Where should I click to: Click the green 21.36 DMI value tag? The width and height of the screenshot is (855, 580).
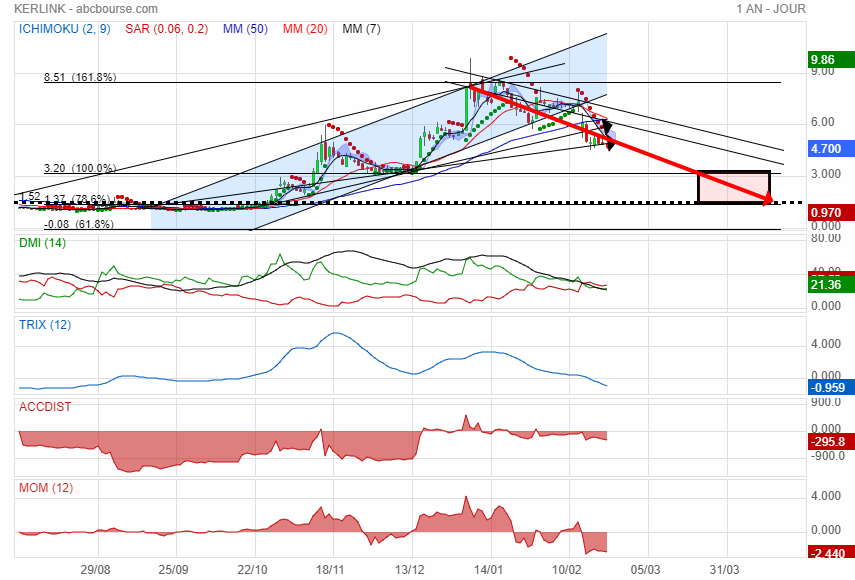point(831,285)
